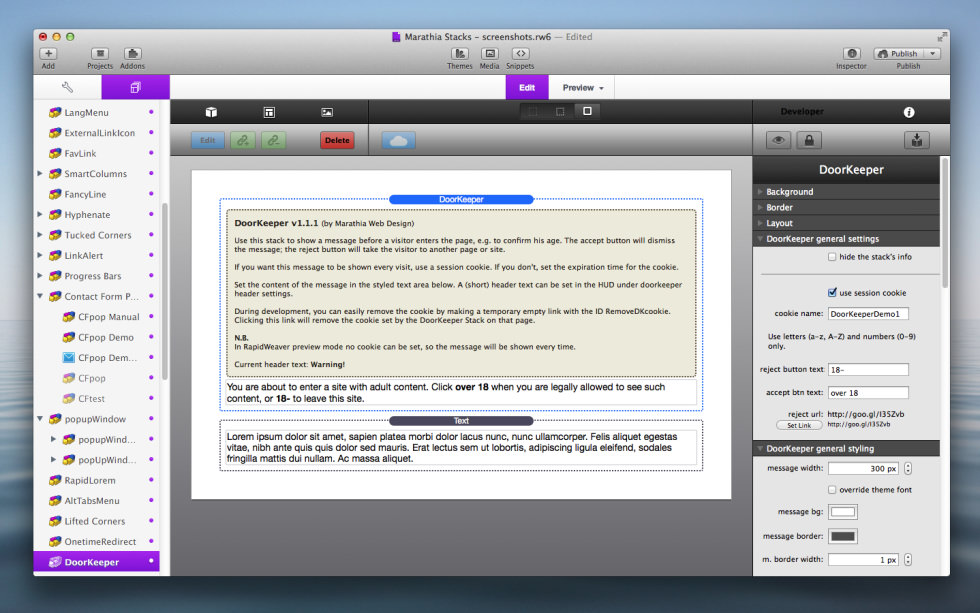This screenshot has width=980, height=613.
Task: Click the message width field
Action: 864,469
